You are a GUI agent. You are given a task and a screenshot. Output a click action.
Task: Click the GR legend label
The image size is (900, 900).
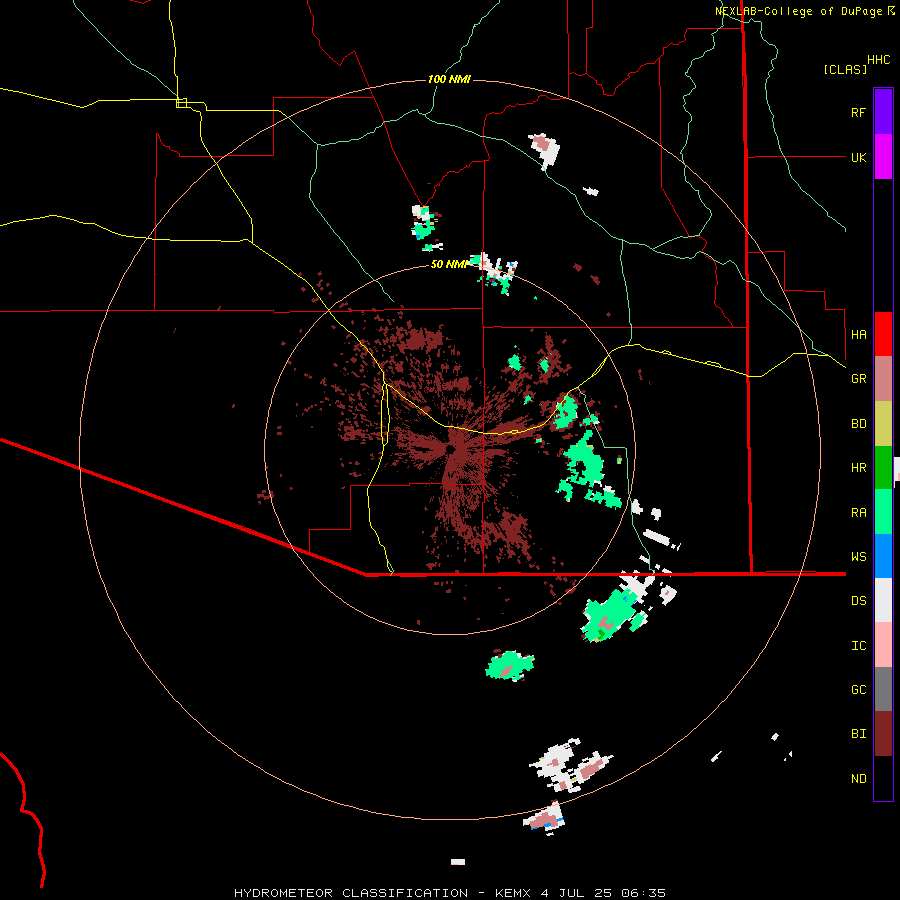(x=858, y=379)
